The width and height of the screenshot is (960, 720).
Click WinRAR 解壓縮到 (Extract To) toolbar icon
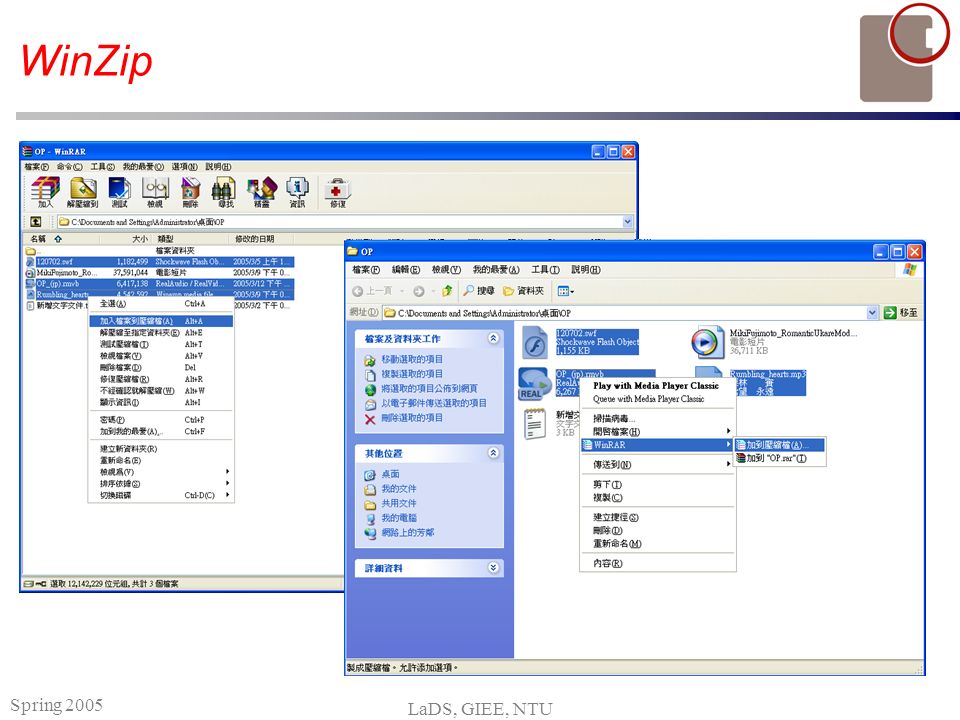[83, 192]
